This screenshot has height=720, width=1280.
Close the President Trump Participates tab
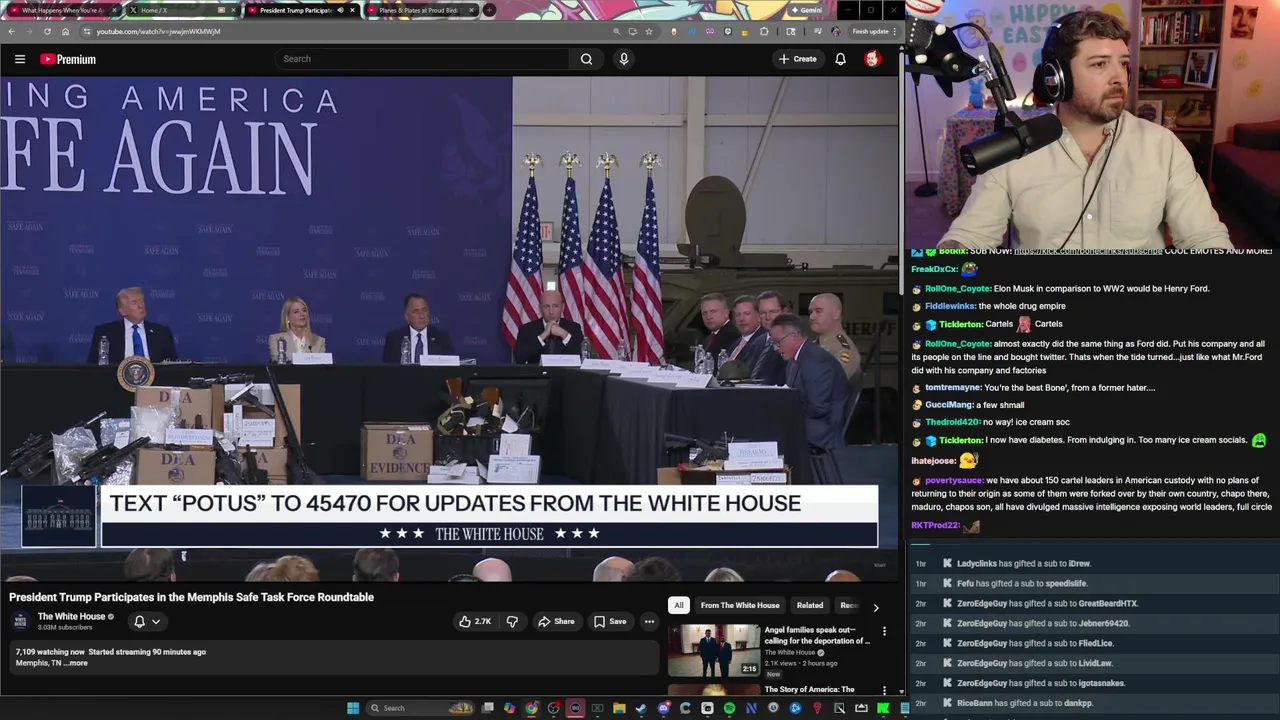point(352,10)
